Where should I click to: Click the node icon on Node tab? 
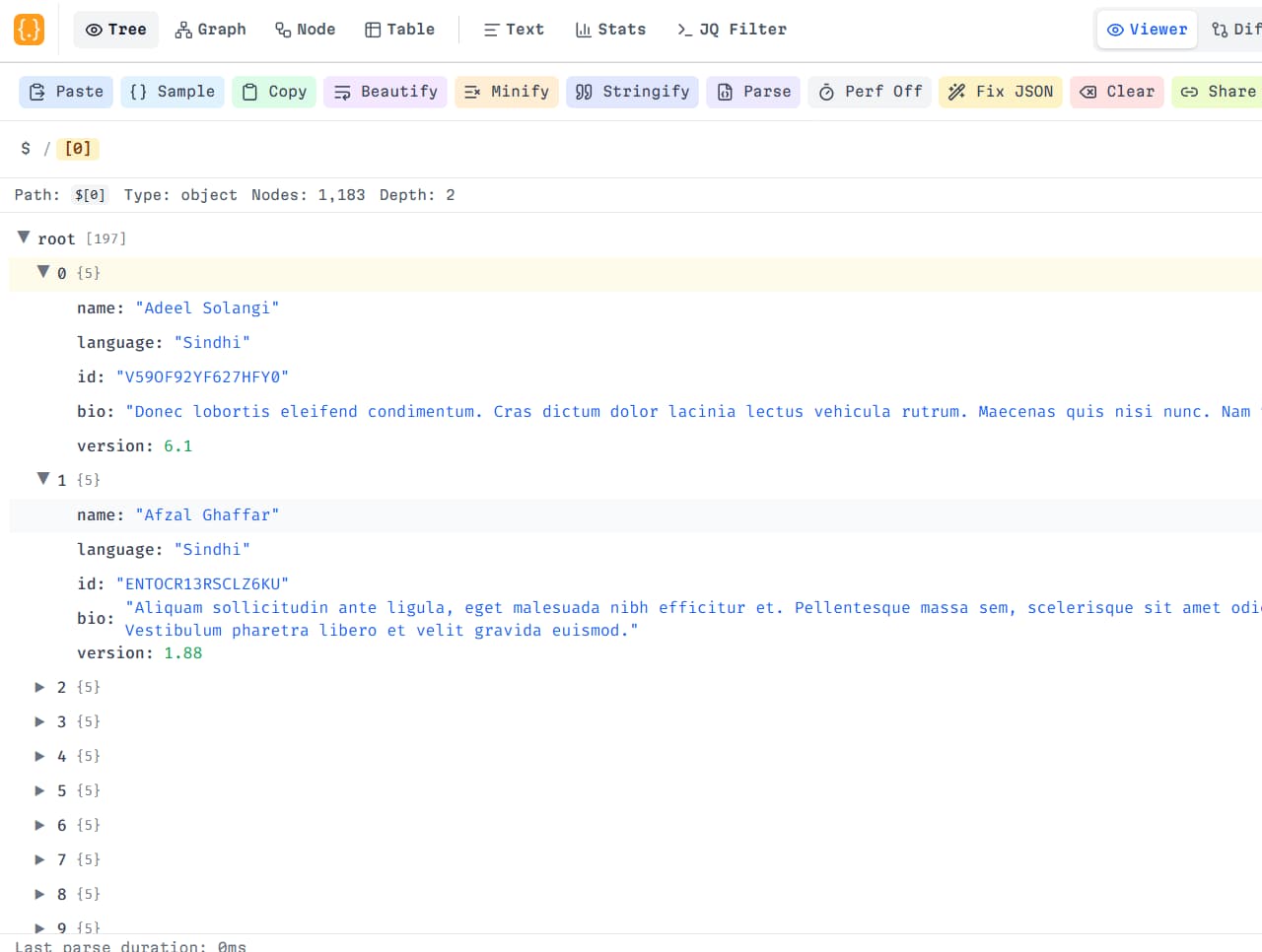(x=283, y=31)
